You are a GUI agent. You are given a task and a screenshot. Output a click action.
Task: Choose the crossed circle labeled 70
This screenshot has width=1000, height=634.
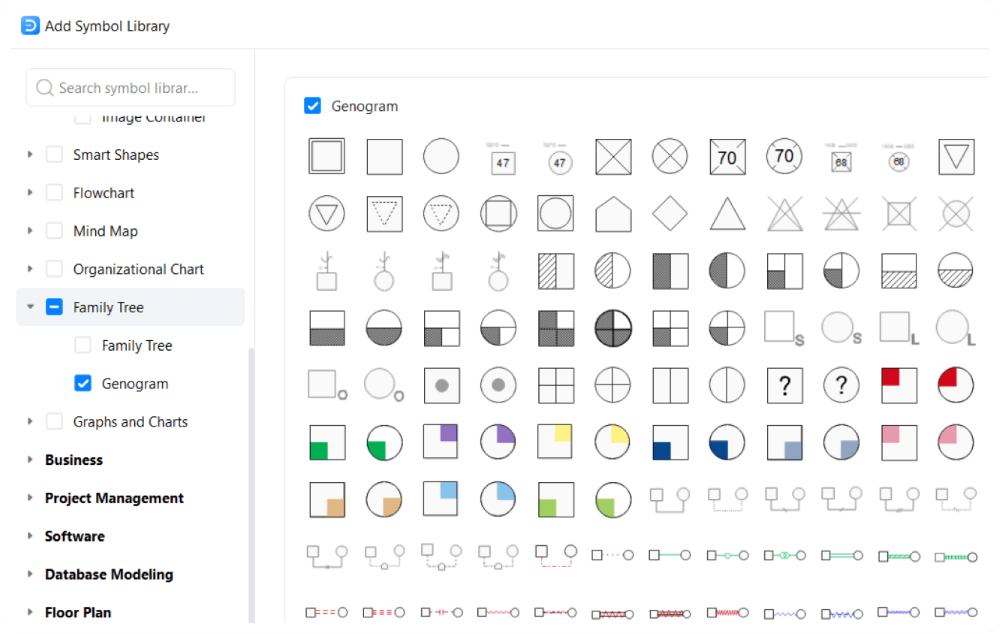coord(784,156)
